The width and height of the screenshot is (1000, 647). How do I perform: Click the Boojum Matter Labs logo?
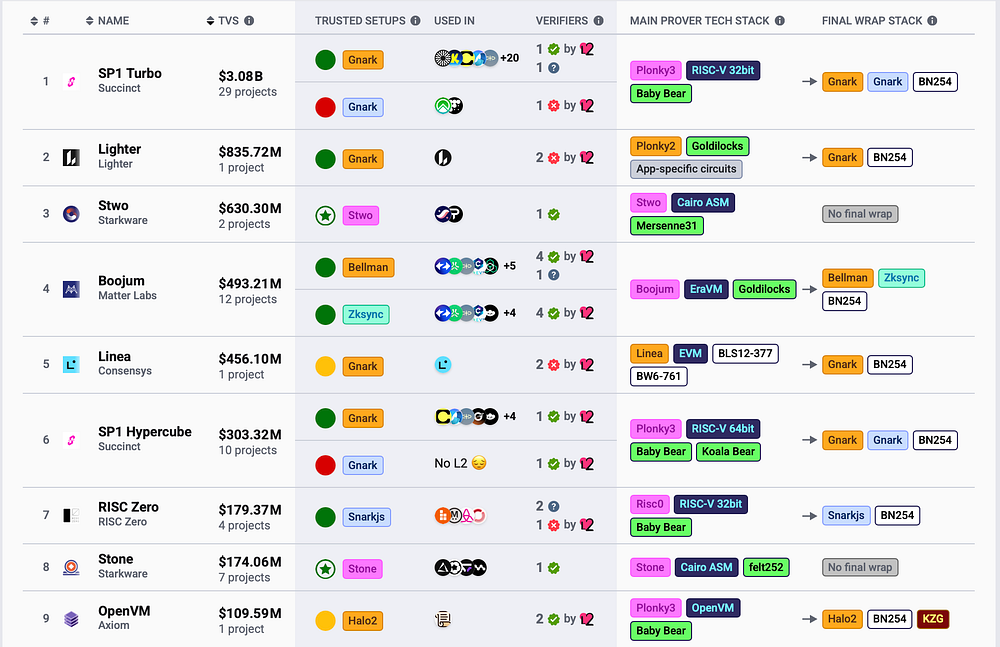coord(71,289)
